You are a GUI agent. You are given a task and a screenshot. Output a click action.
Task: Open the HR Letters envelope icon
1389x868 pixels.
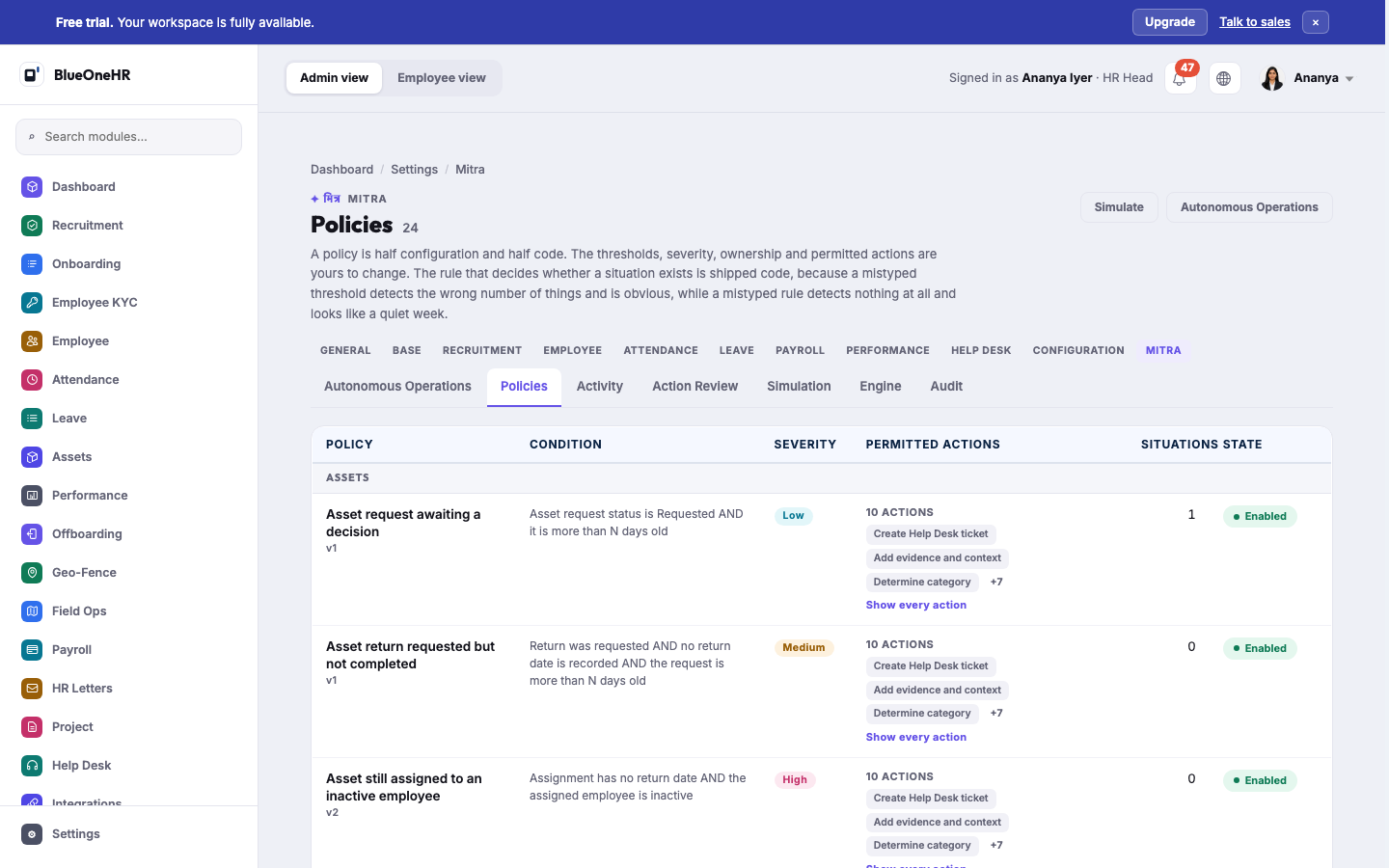pos(32,689)
